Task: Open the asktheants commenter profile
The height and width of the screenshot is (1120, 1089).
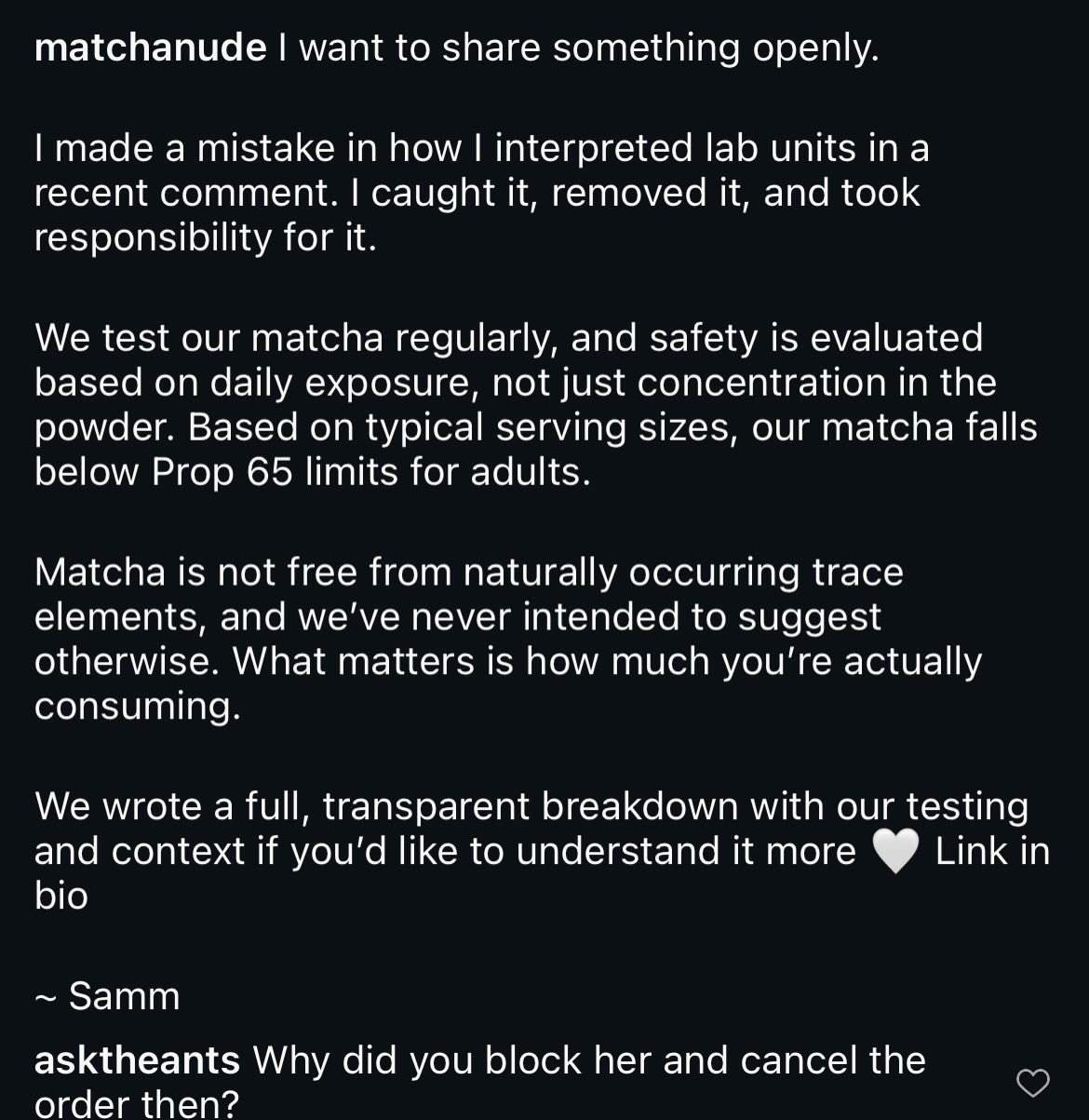Action: tap(137, 1060)
